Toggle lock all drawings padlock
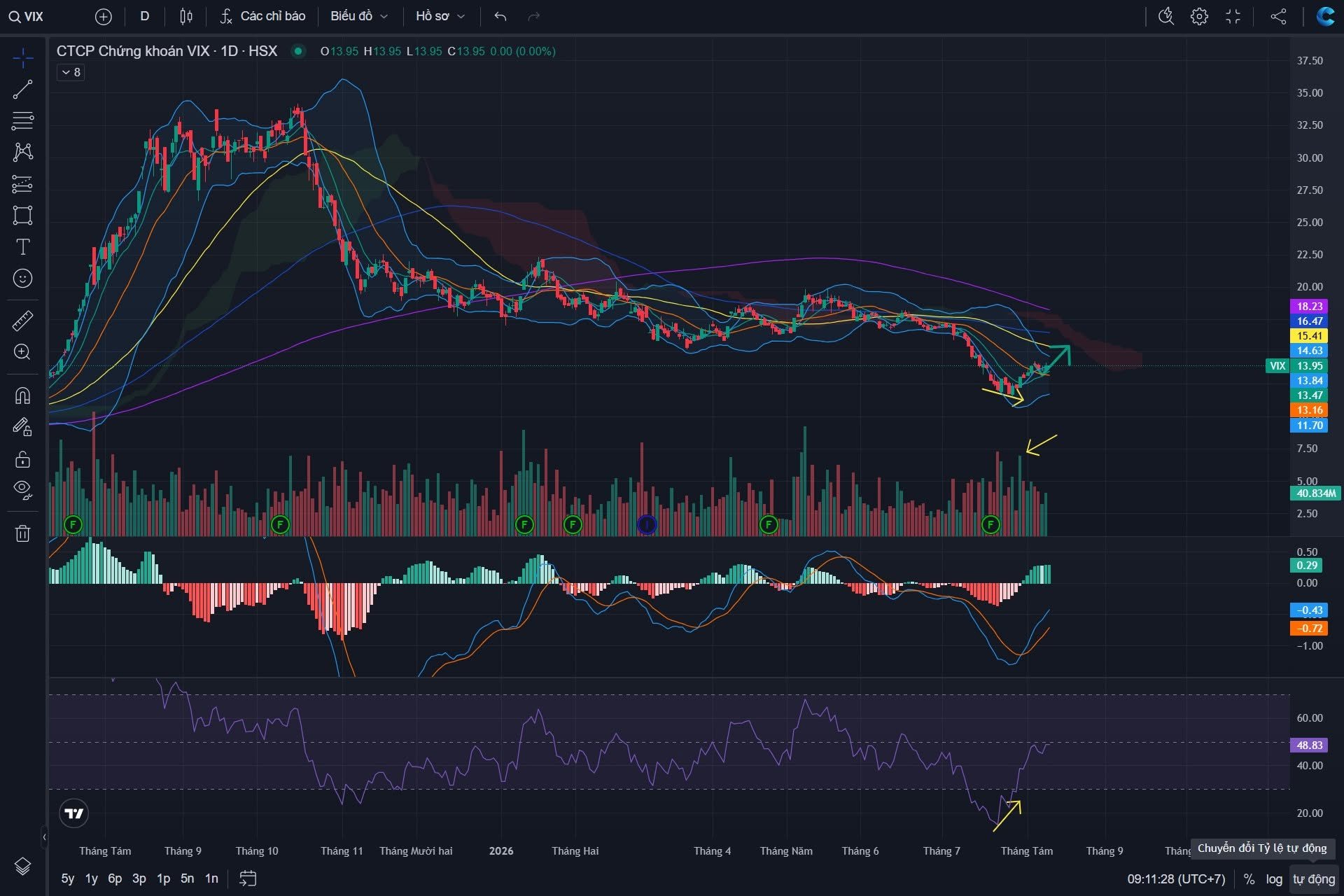The image size is (1344, 896). point(22,458)
